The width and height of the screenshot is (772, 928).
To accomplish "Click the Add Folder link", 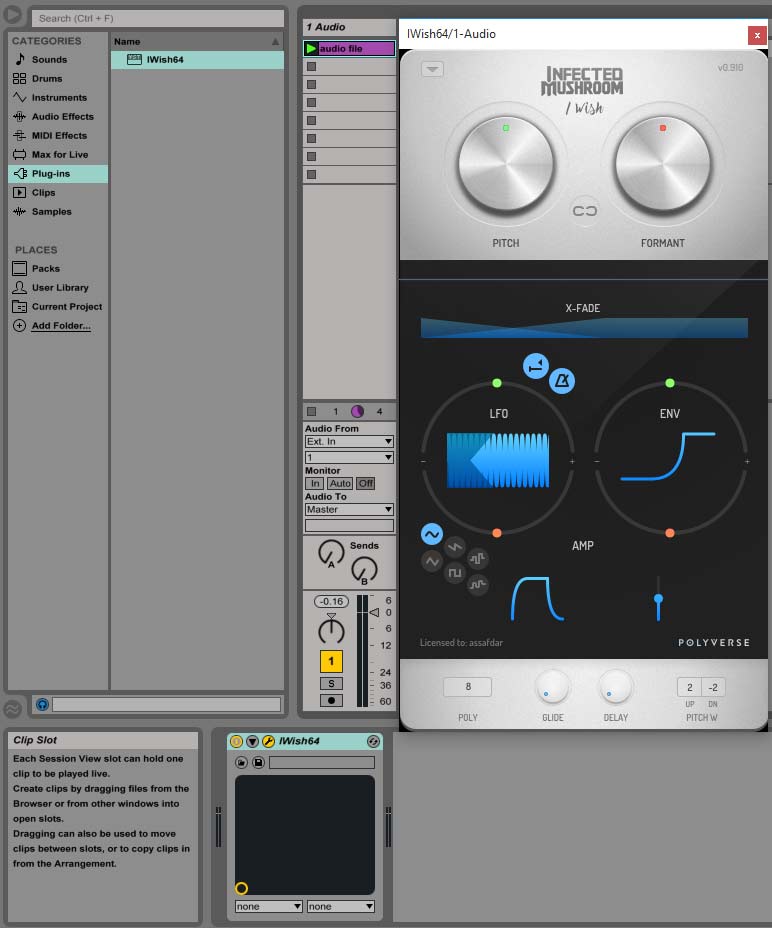I will [61, 326].
